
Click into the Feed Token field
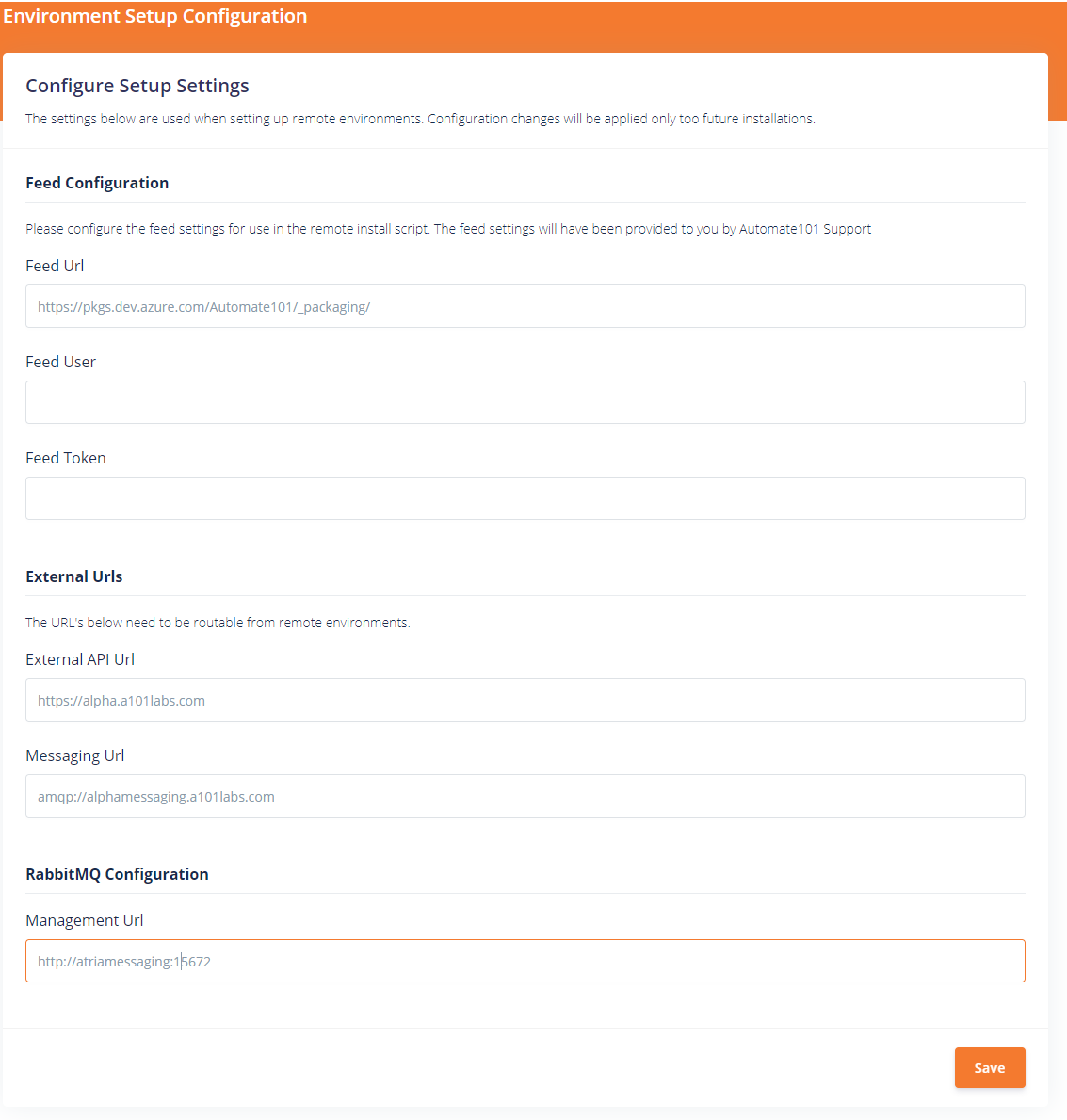point(525,498)
